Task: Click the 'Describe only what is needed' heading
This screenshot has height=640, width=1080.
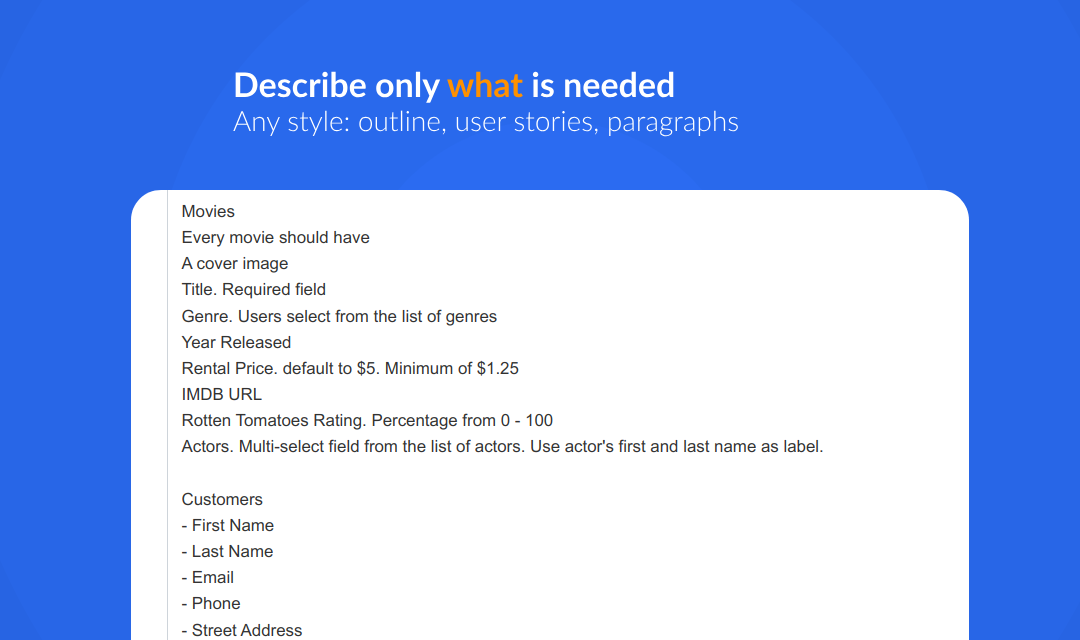Action: tap(454, 85)
